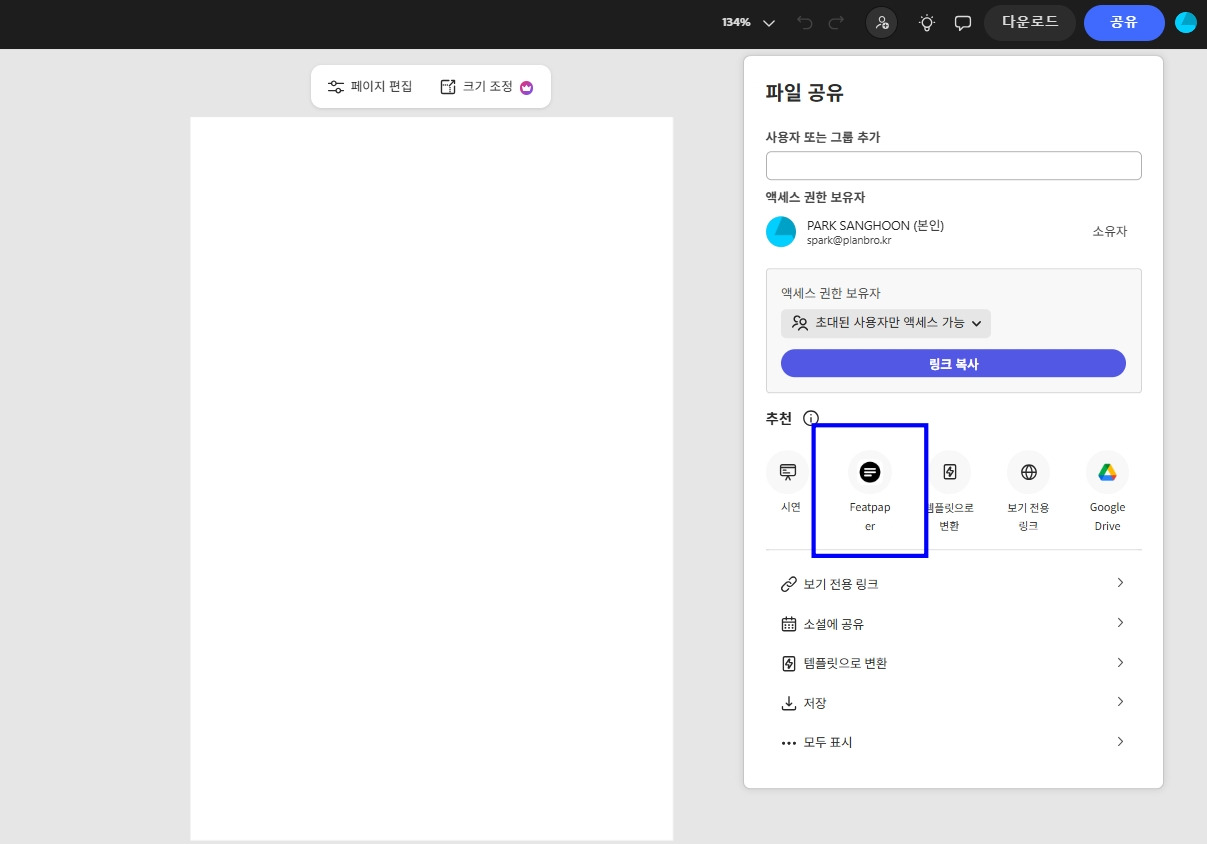Click the 링크 복사 button
Viewport: 1207px width, 844px height.
click(952, 363)
